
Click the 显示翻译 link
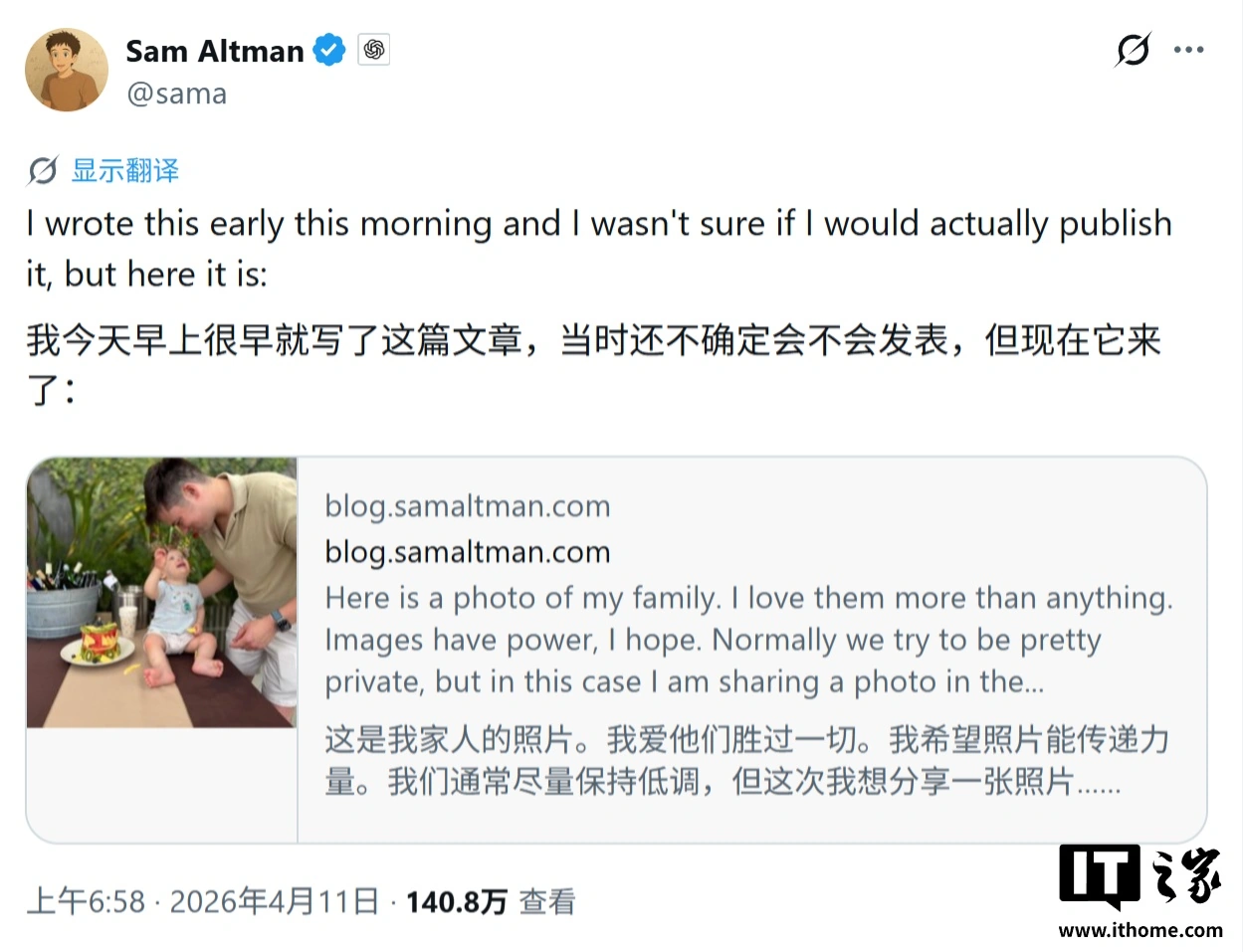coord(125,171)
